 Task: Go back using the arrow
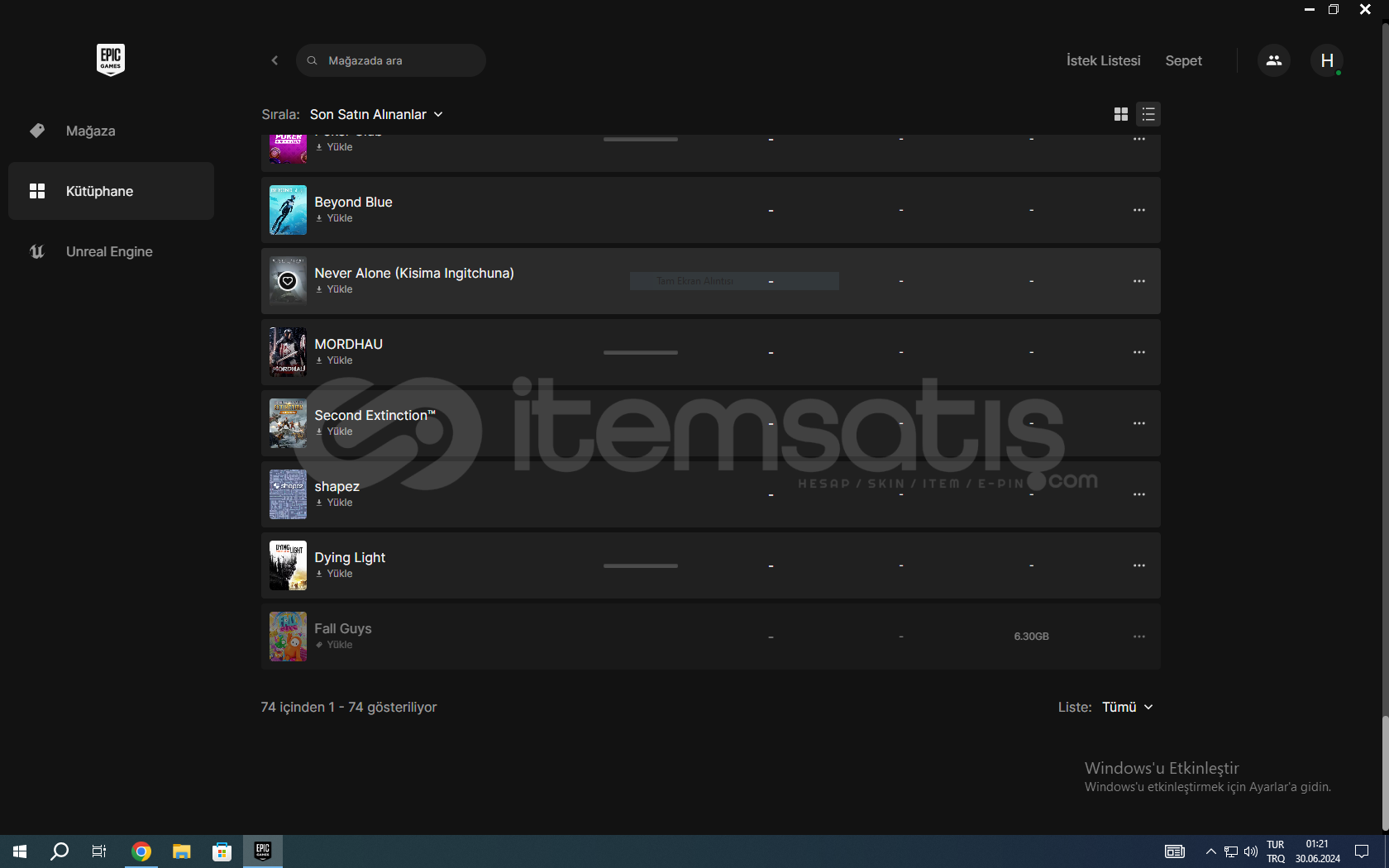click(274, 60)
